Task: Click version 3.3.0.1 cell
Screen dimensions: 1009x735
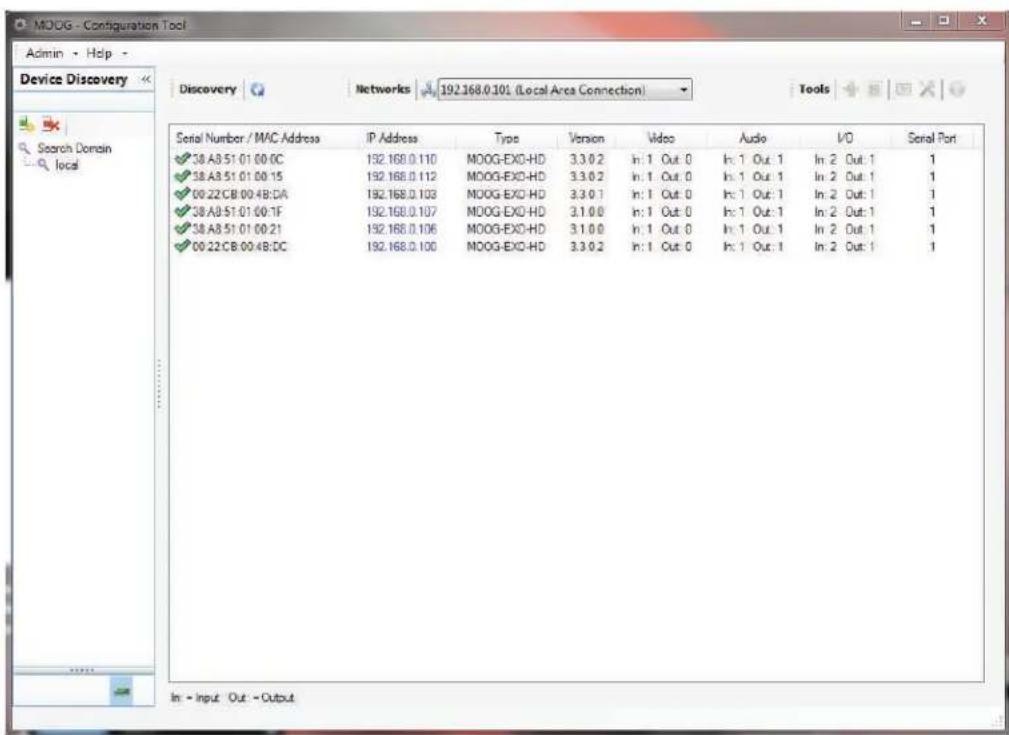Action: tap(586, 194)
